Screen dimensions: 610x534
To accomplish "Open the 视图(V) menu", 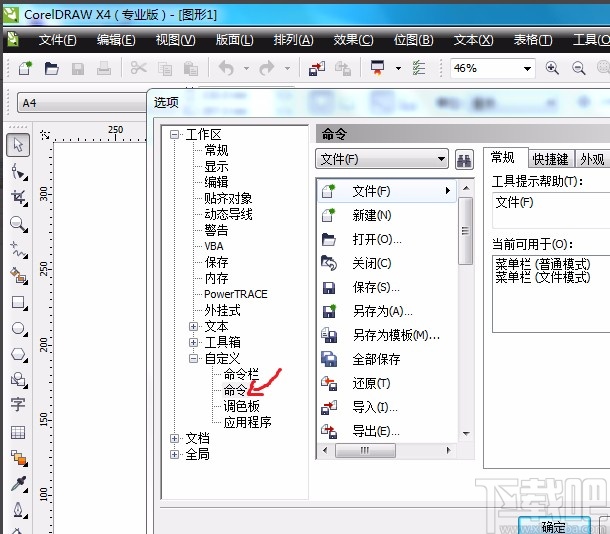I will tap(175, 40).
